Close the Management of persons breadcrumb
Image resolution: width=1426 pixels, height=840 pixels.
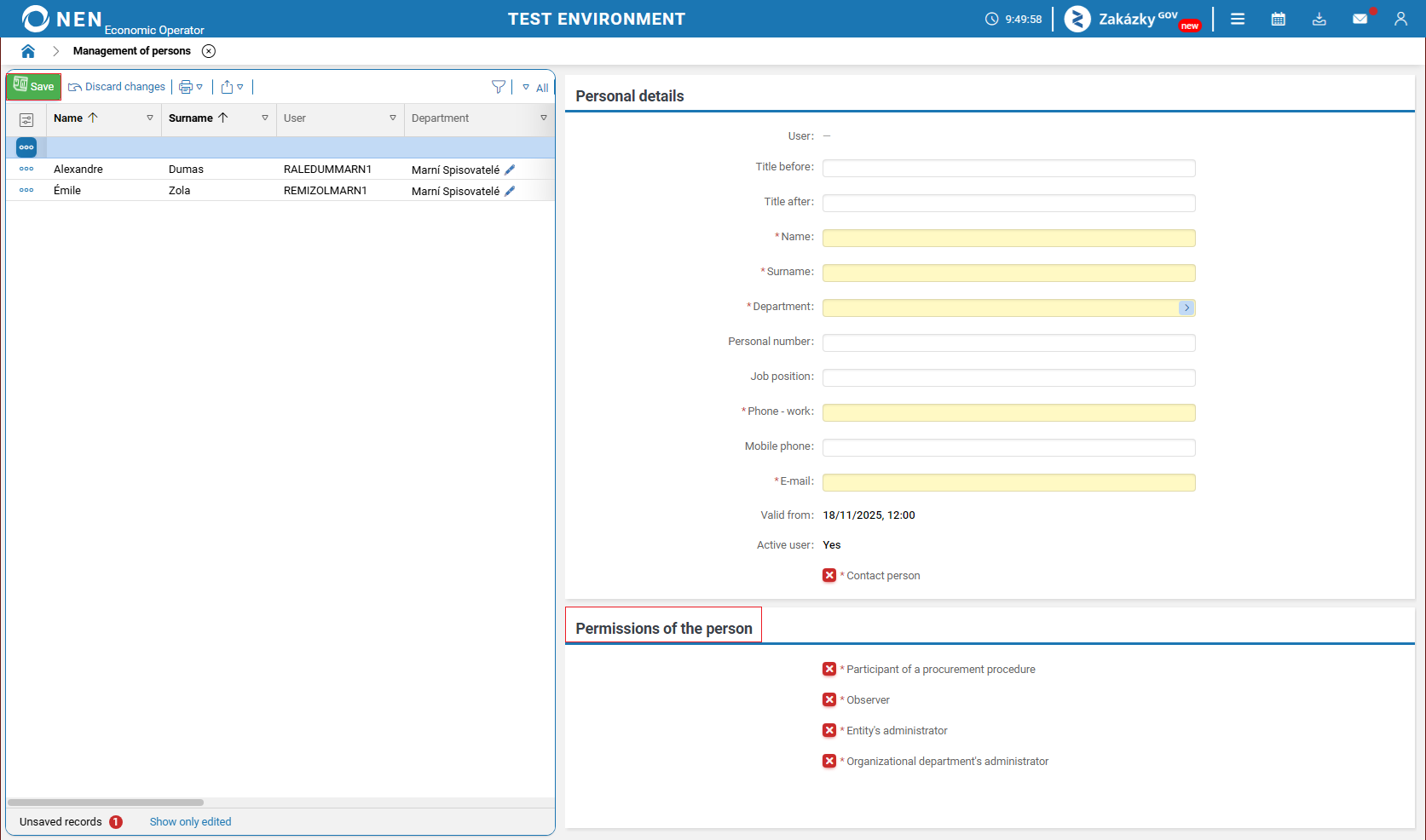tap(209, 51)
